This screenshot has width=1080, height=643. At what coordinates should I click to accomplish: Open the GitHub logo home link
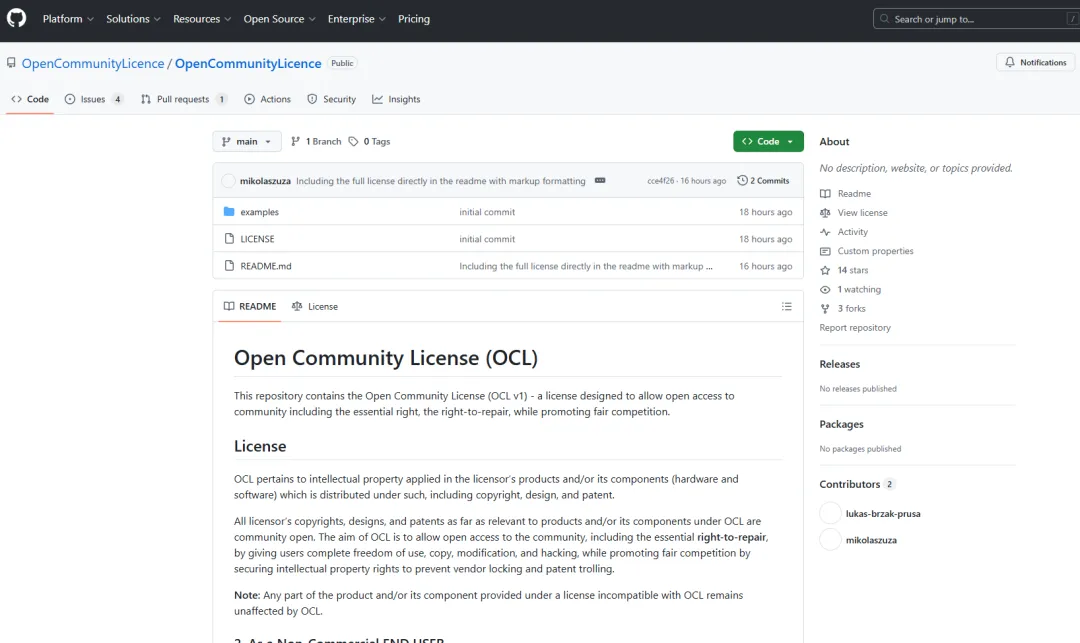click(17, 18)
